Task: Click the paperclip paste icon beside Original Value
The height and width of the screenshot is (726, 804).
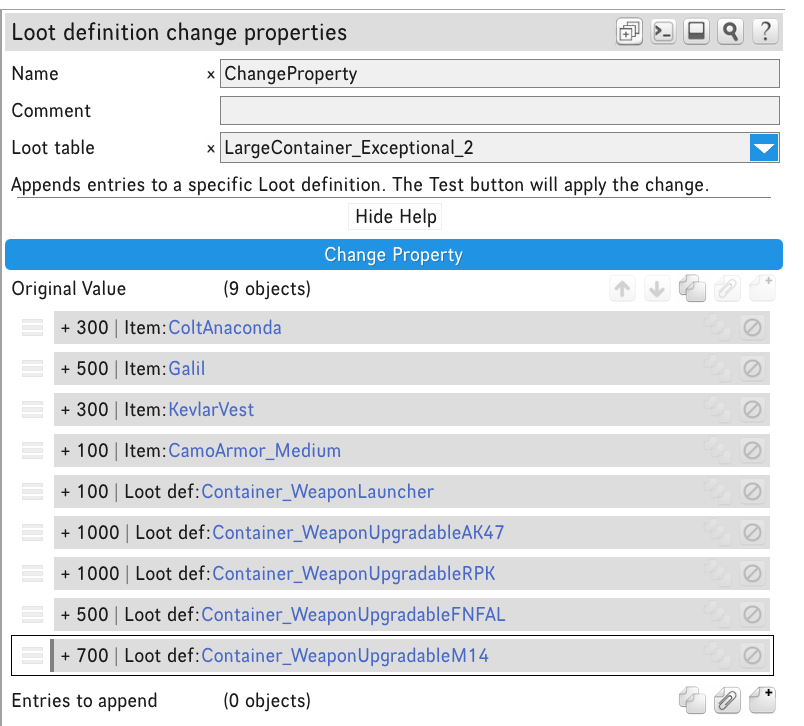Action: coord(727,289)
